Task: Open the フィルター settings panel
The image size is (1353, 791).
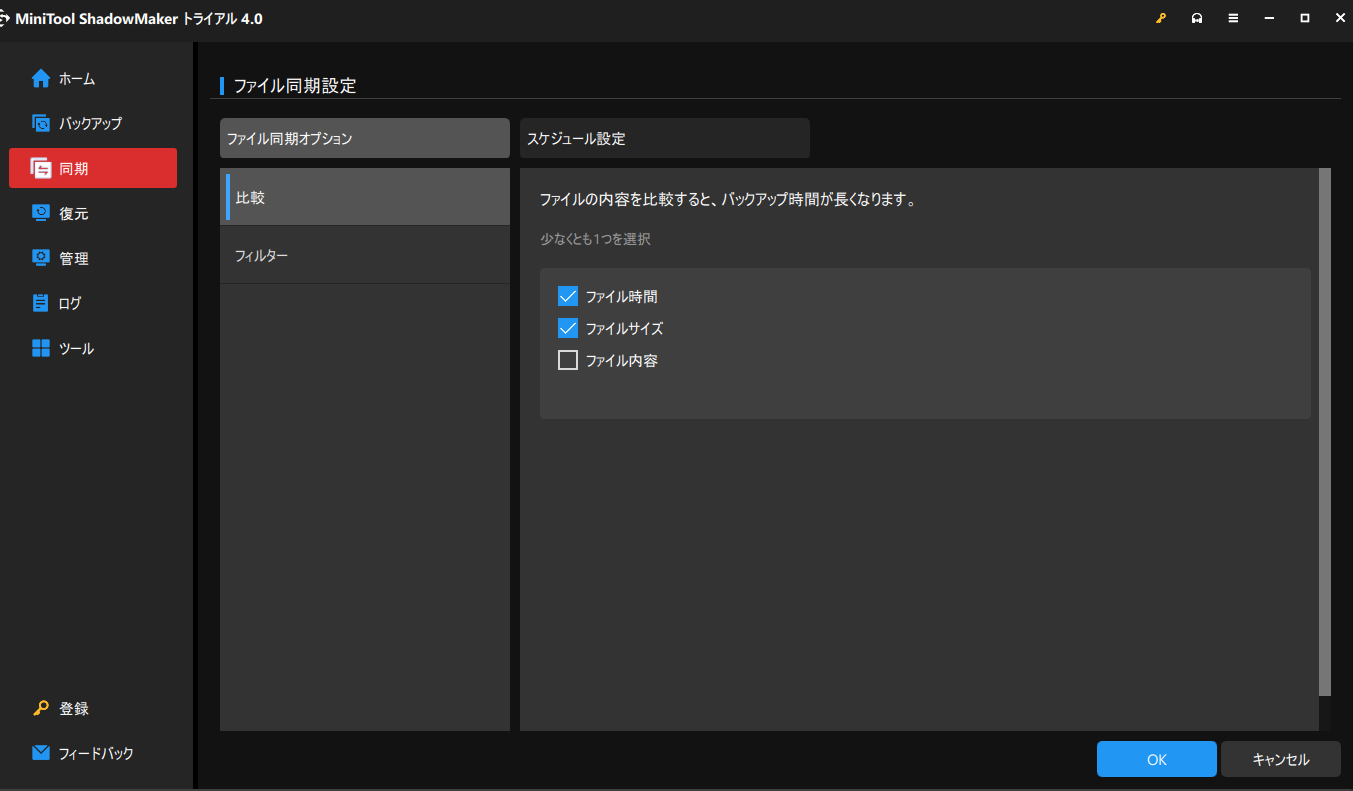Action: (364, 254)
